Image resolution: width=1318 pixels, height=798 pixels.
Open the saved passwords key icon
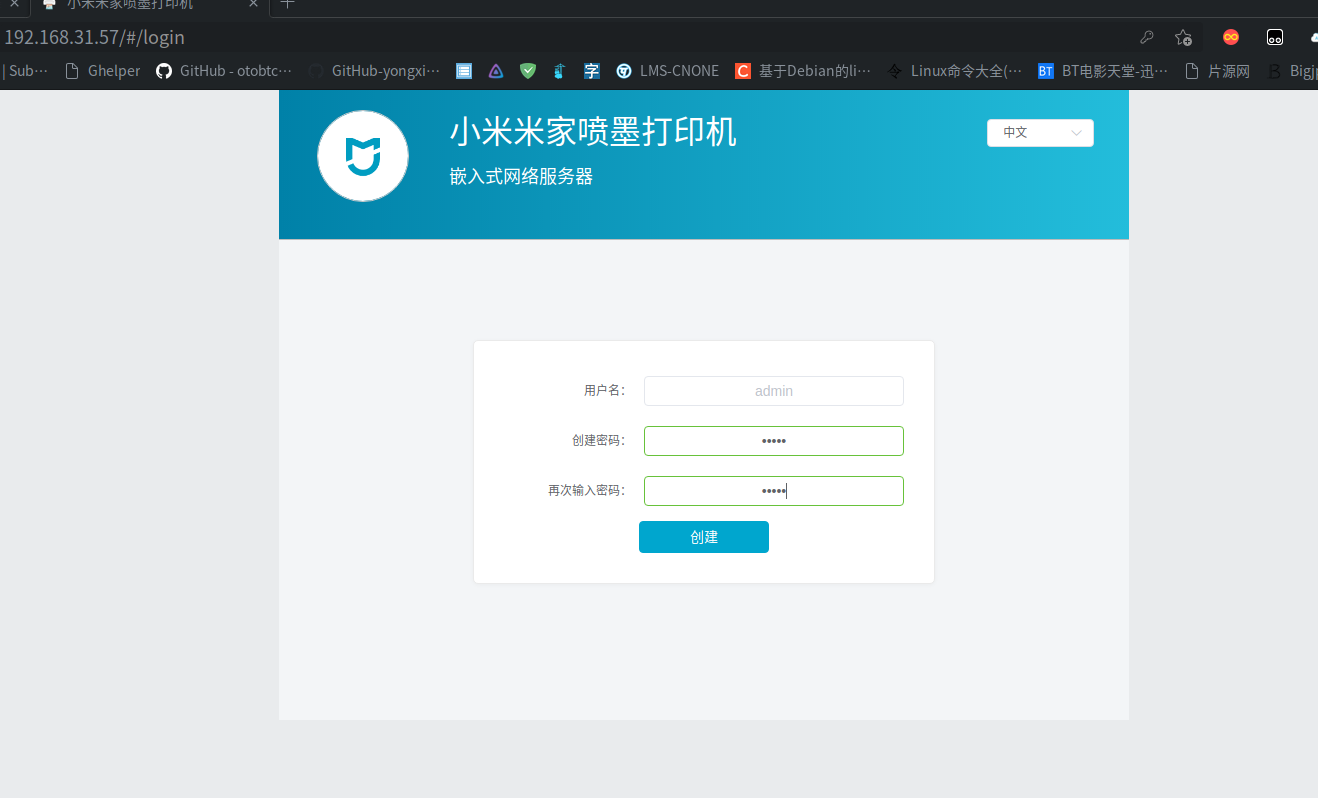pyautogui.click(x=1147, y=37)
